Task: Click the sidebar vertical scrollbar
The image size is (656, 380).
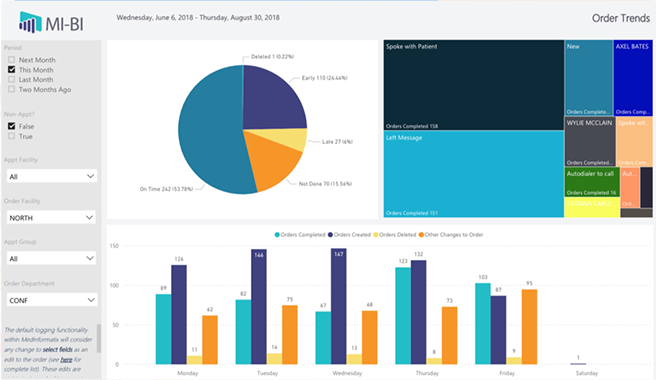Action: 99,338
